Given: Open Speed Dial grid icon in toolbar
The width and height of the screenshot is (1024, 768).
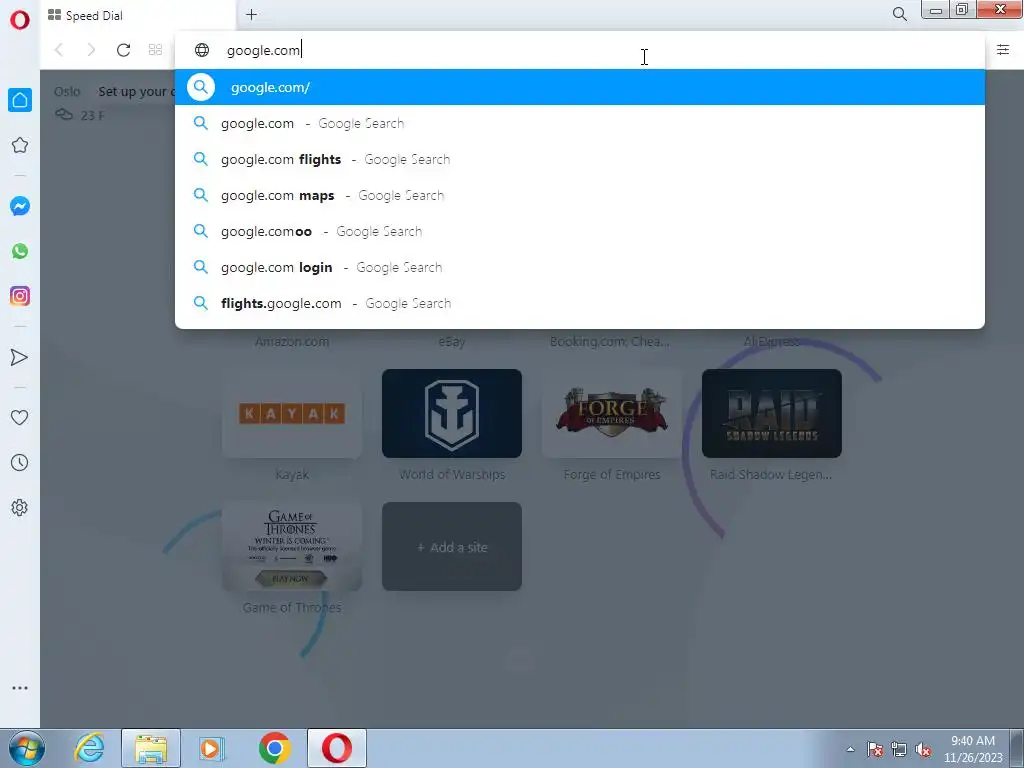Looking at the screenshot, I should point(155,50).
